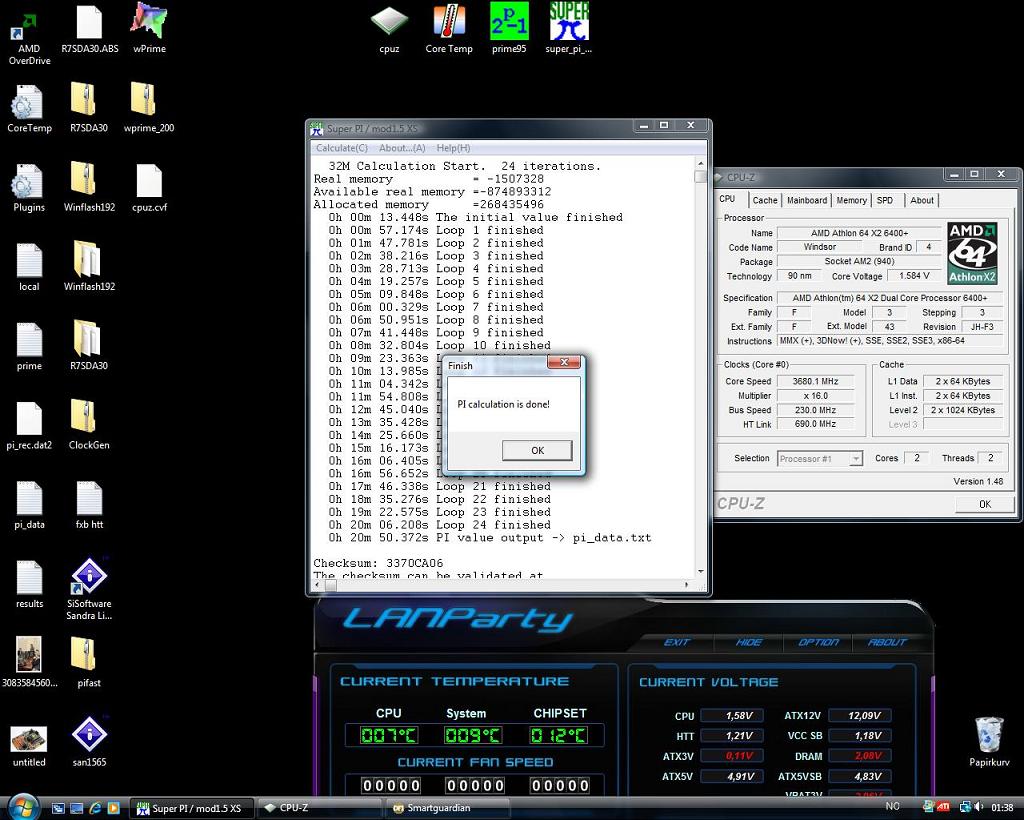1024x820 pixels.
Task: Click the Super PI scroll down arrow
Action: pyautogui.click(x=701, y=572)
